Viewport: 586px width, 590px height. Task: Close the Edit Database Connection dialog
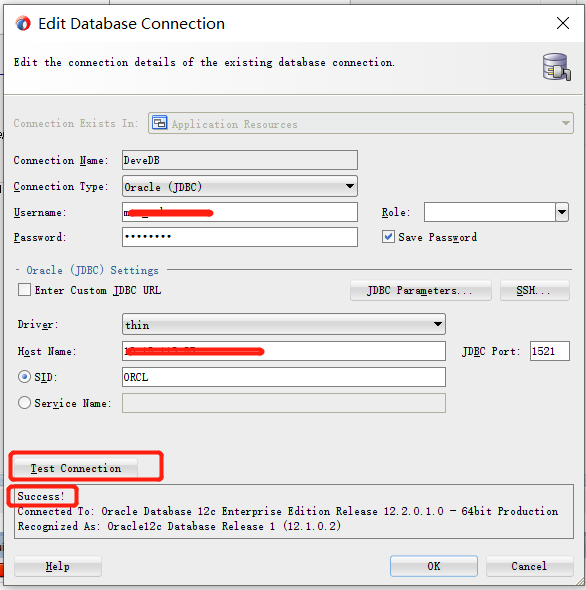(x=563, y=23)
